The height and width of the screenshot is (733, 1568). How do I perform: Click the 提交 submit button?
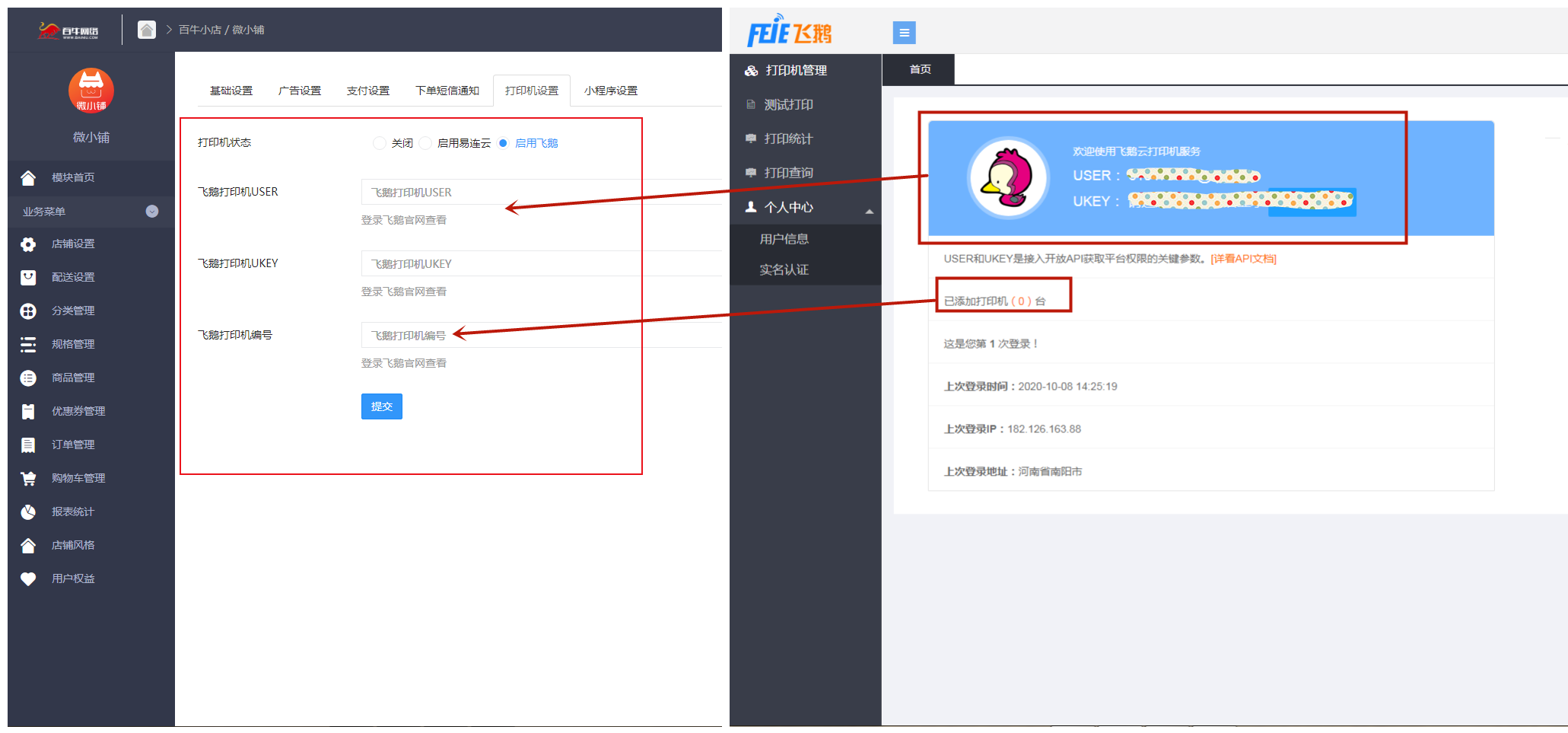[x=382, y=406]
